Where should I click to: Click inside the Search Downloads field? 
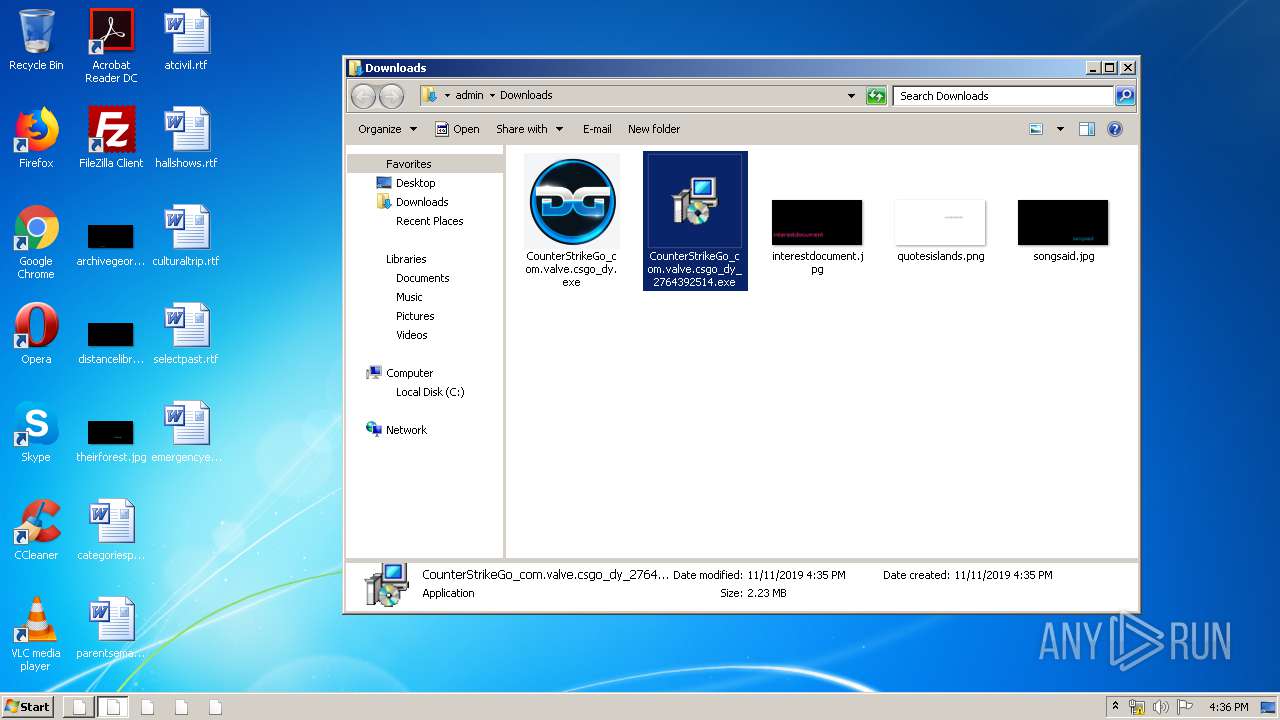coord(1000,96)
